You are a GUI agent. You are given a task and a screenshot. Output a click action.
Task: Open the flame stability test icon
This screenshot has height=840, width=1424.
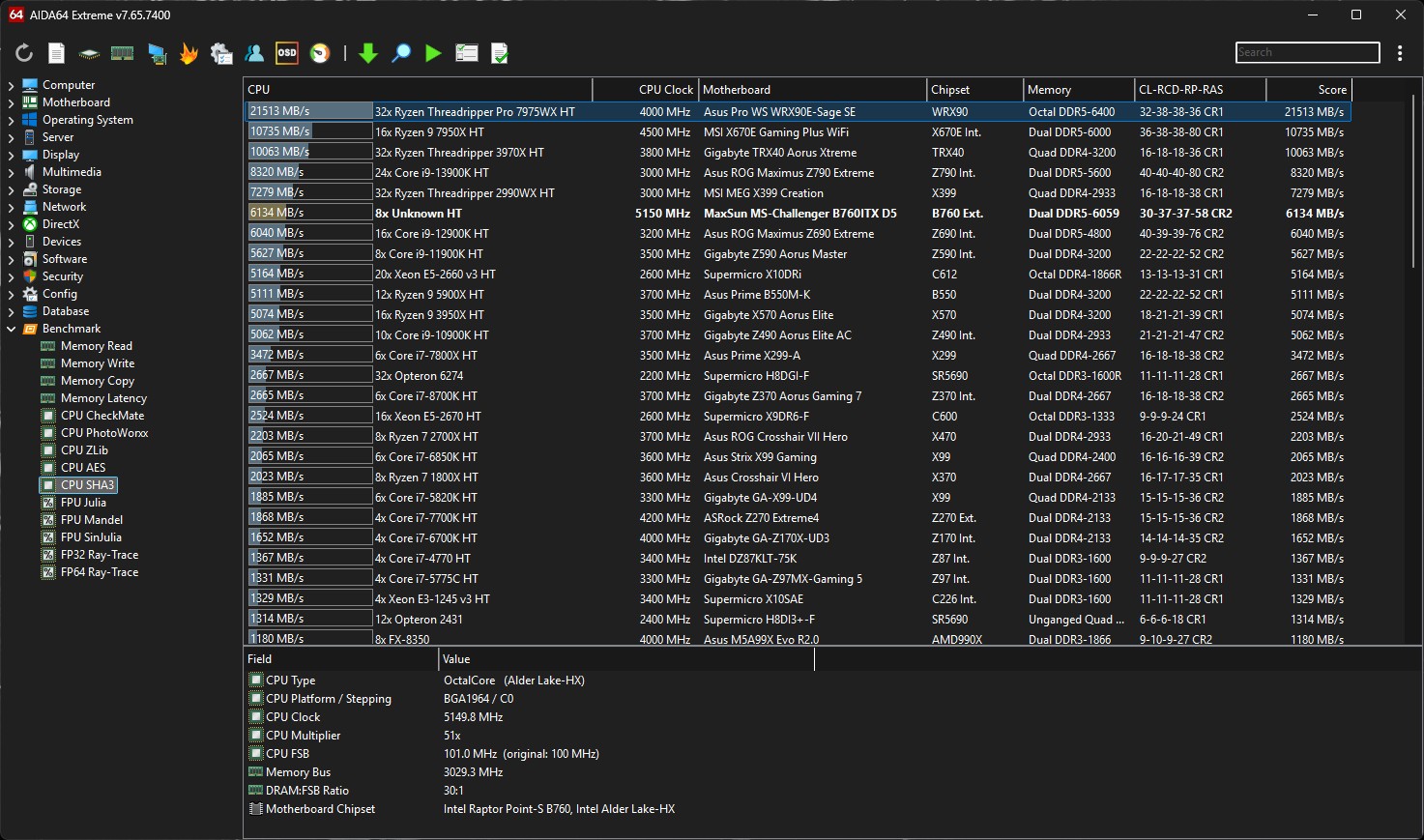pyautogui.click(x=189, y=53)
